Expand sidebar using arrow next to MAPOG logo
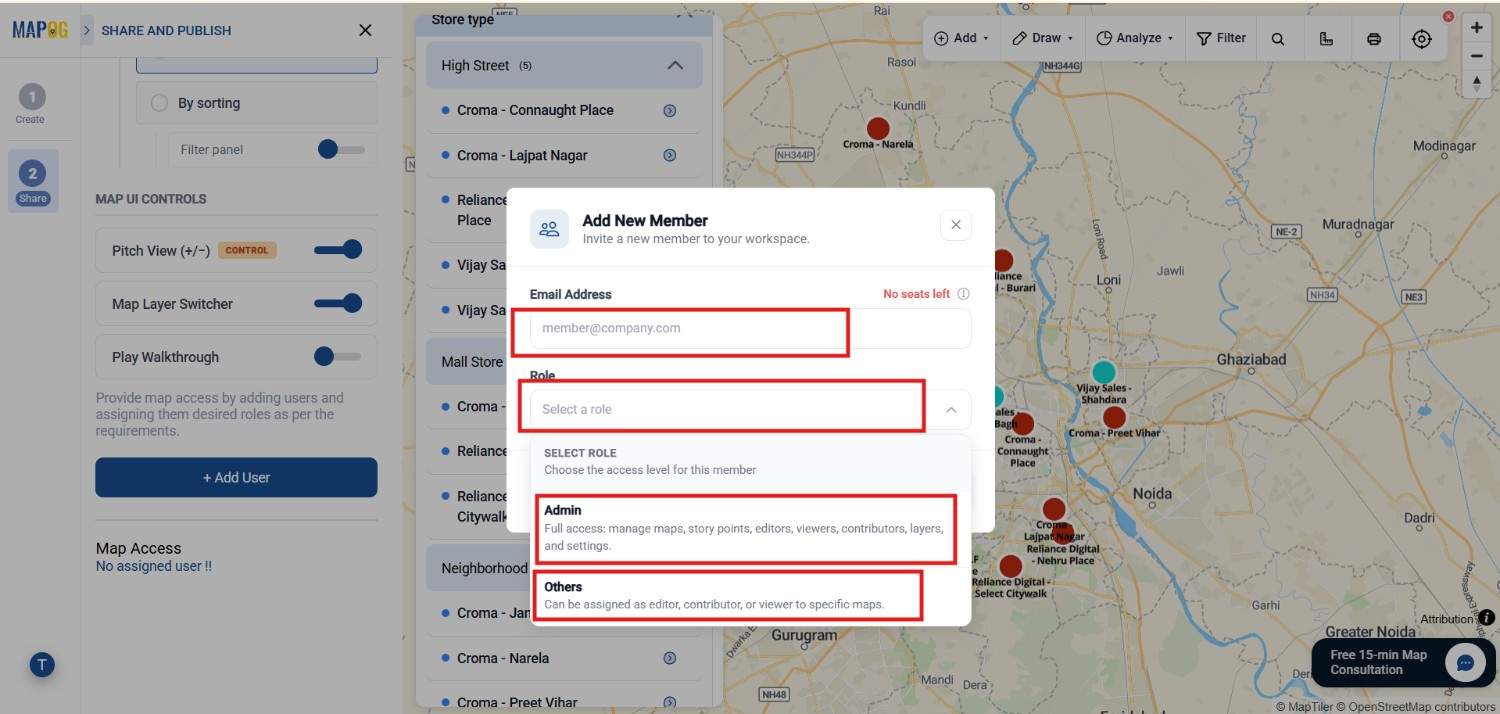The image size is (1500, 714). [87, 30]
